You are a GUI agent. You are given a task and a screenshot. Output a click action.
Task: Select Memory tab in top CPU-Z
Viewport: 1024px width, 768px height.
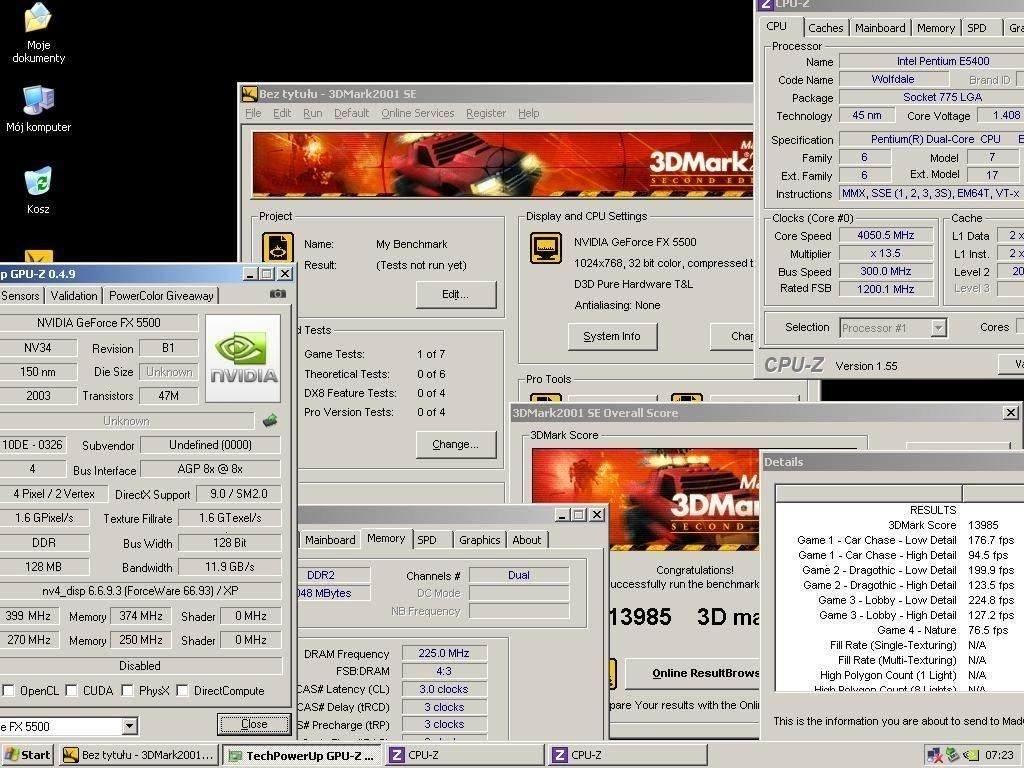[x=935, y=28]
